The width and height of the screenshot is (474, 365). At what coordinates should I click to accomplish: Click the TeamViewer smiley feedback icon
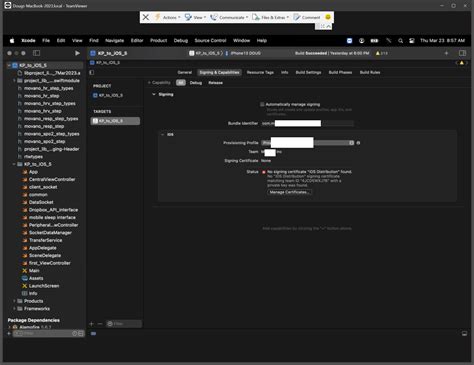coord(328,17)
